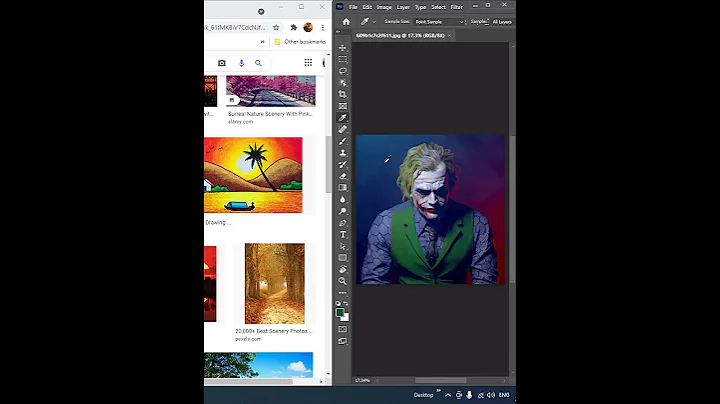Reset default foreground and background colors
The image size is (720, 404).
click(x=338, y=303)
